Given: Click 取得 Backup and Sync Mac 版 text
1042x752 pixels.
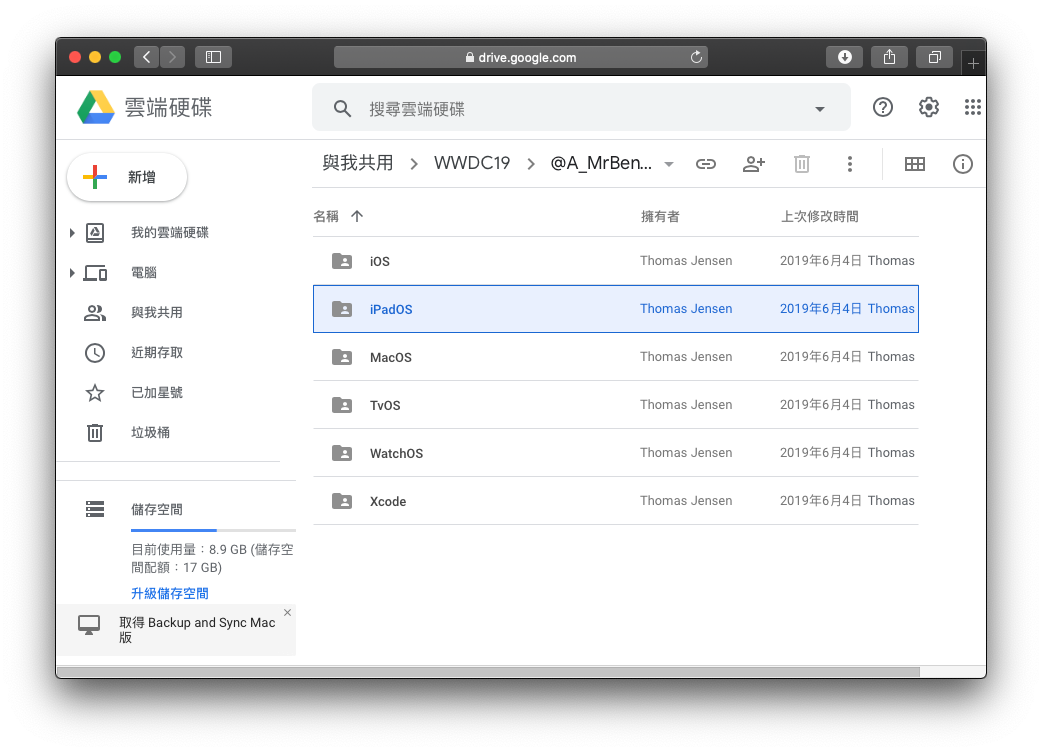Looking at the screenshot, I should (x=197, y=630).
